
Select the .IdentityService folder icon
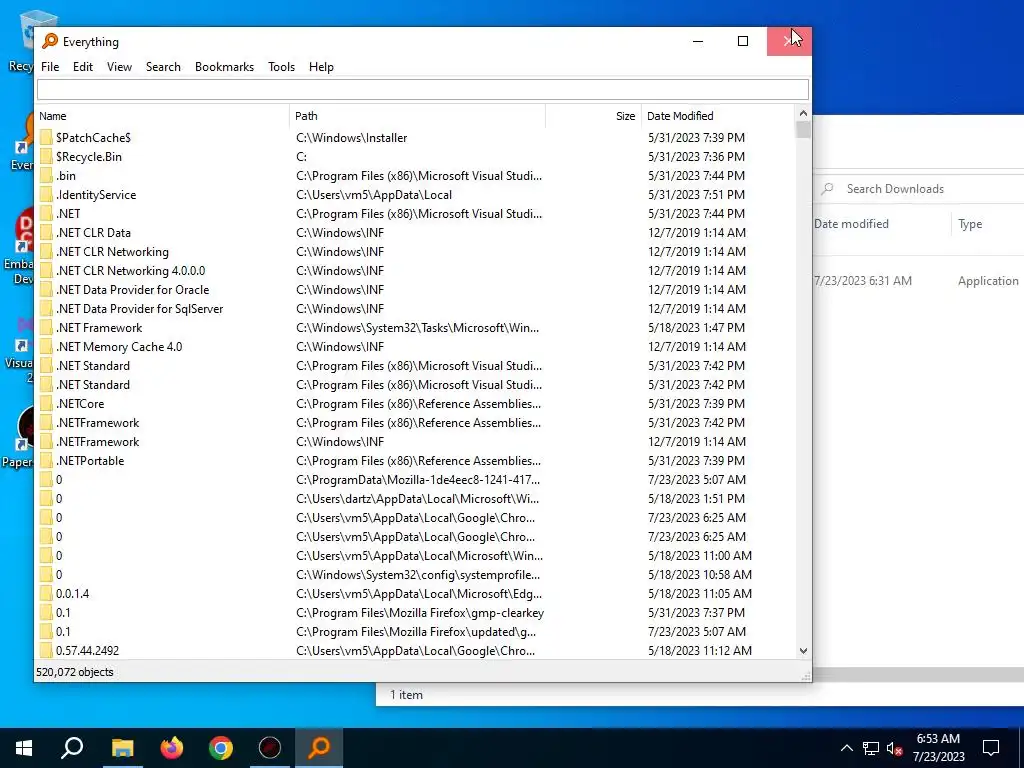46,194
